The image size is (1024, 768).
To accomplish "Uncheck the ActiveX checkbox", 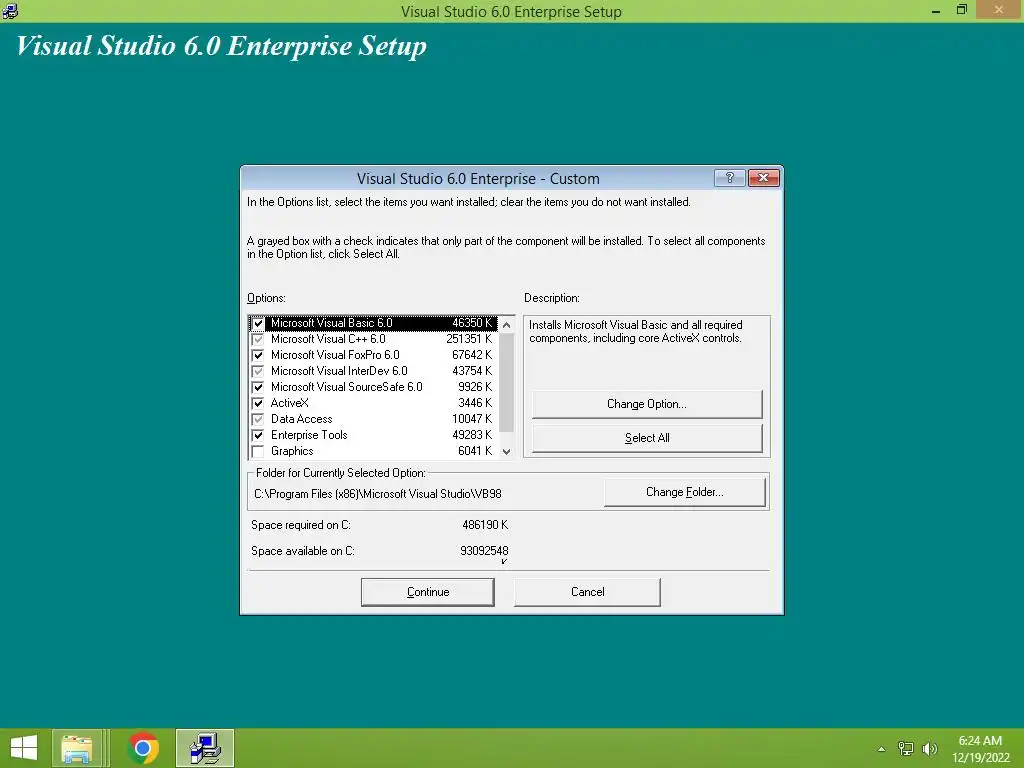I will pos(258,404).
